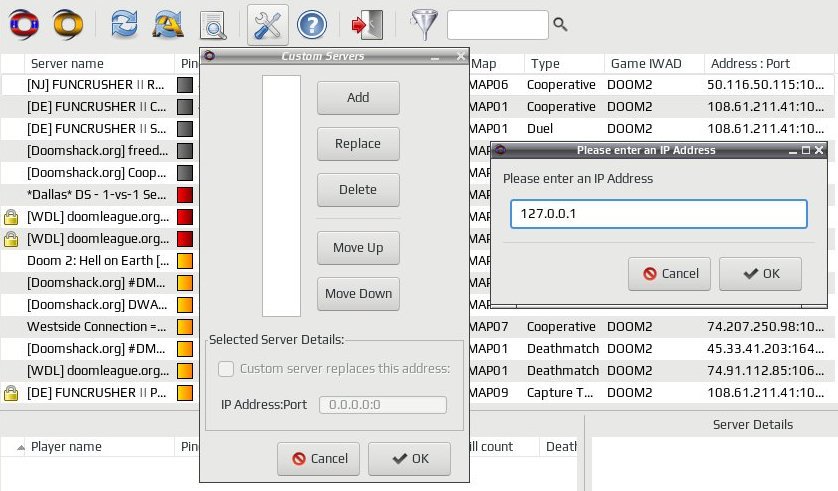Click OK in the IP Address dialog
The height and width of the screenshot is (491, 838).
tap(760, 274)
